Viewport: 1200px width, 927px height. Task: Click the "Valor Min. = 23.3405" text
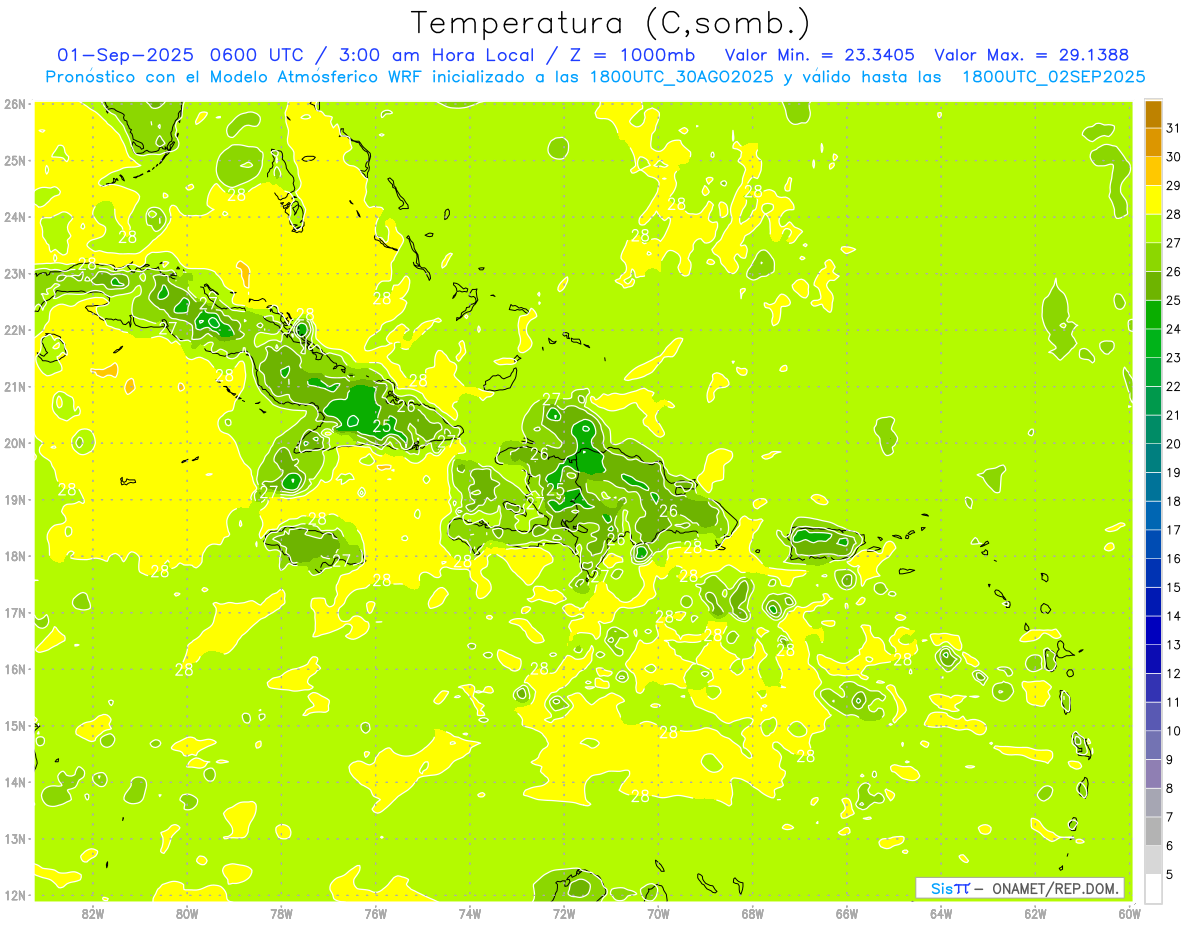click(x=819, y=55)
